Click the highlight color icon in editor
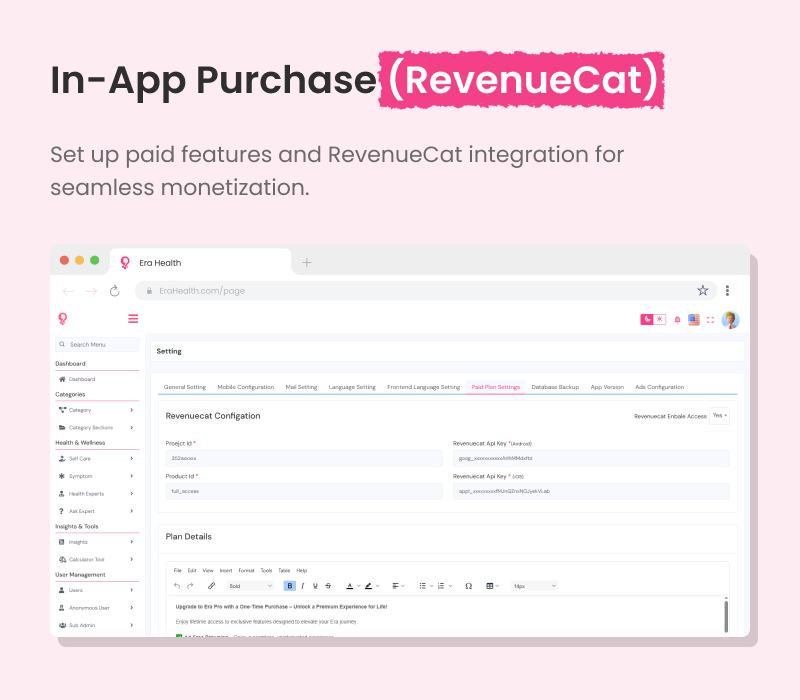Screen dimensions: 800x700 tap(368, 586)
